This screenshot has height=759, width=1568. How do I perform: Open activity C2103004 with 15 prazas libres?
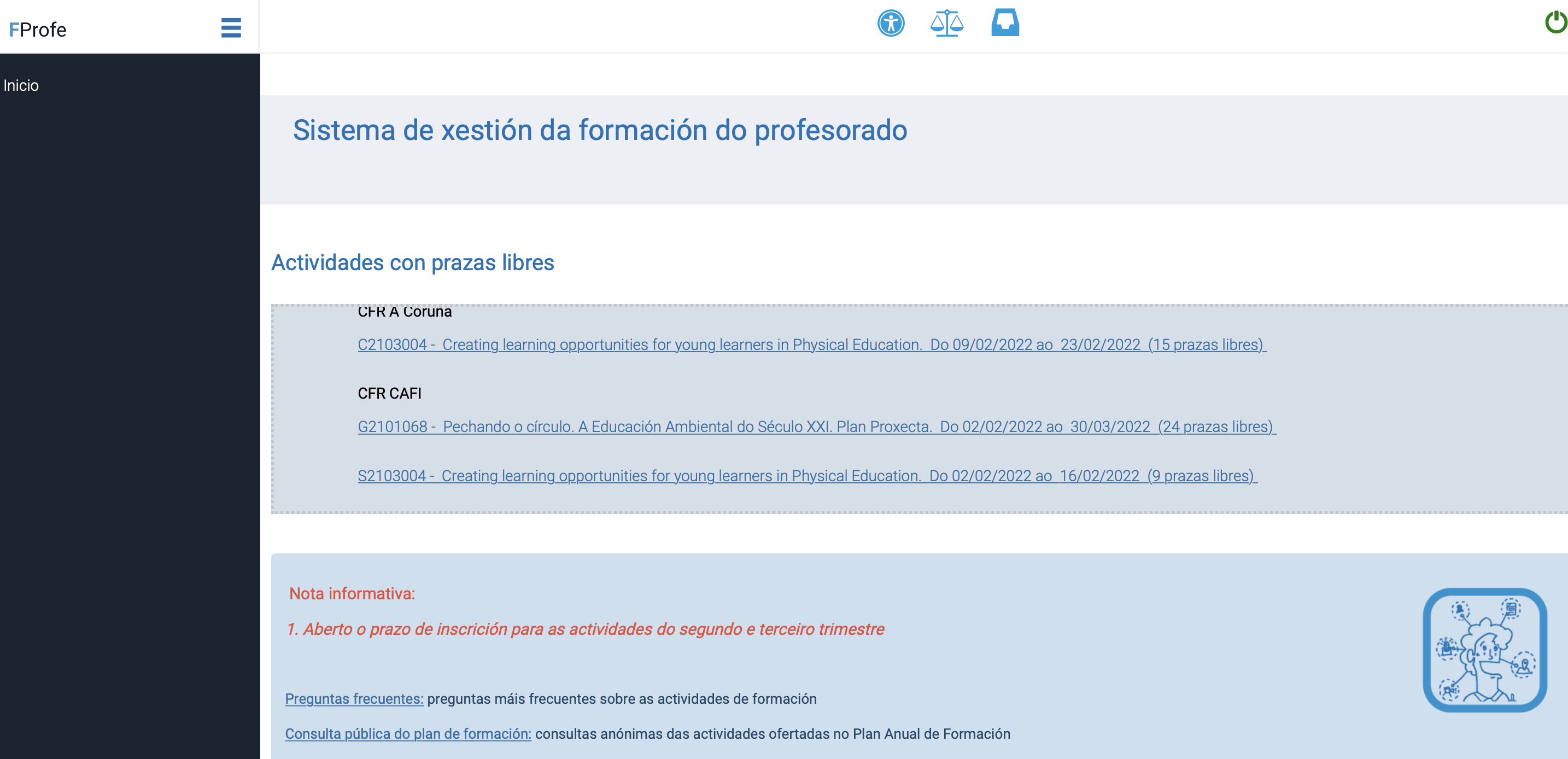click(x=811, y=345)
